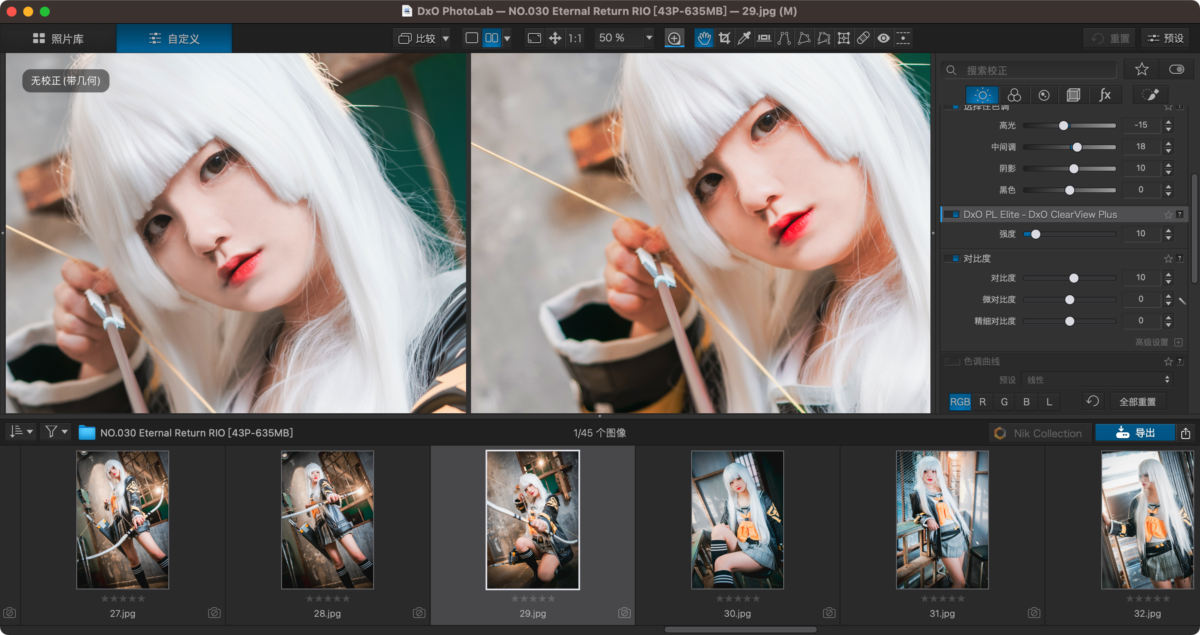Toggle the DxO ClearView Plus correction
This screenshot has width=1200, height=635.
click(953, 214)
